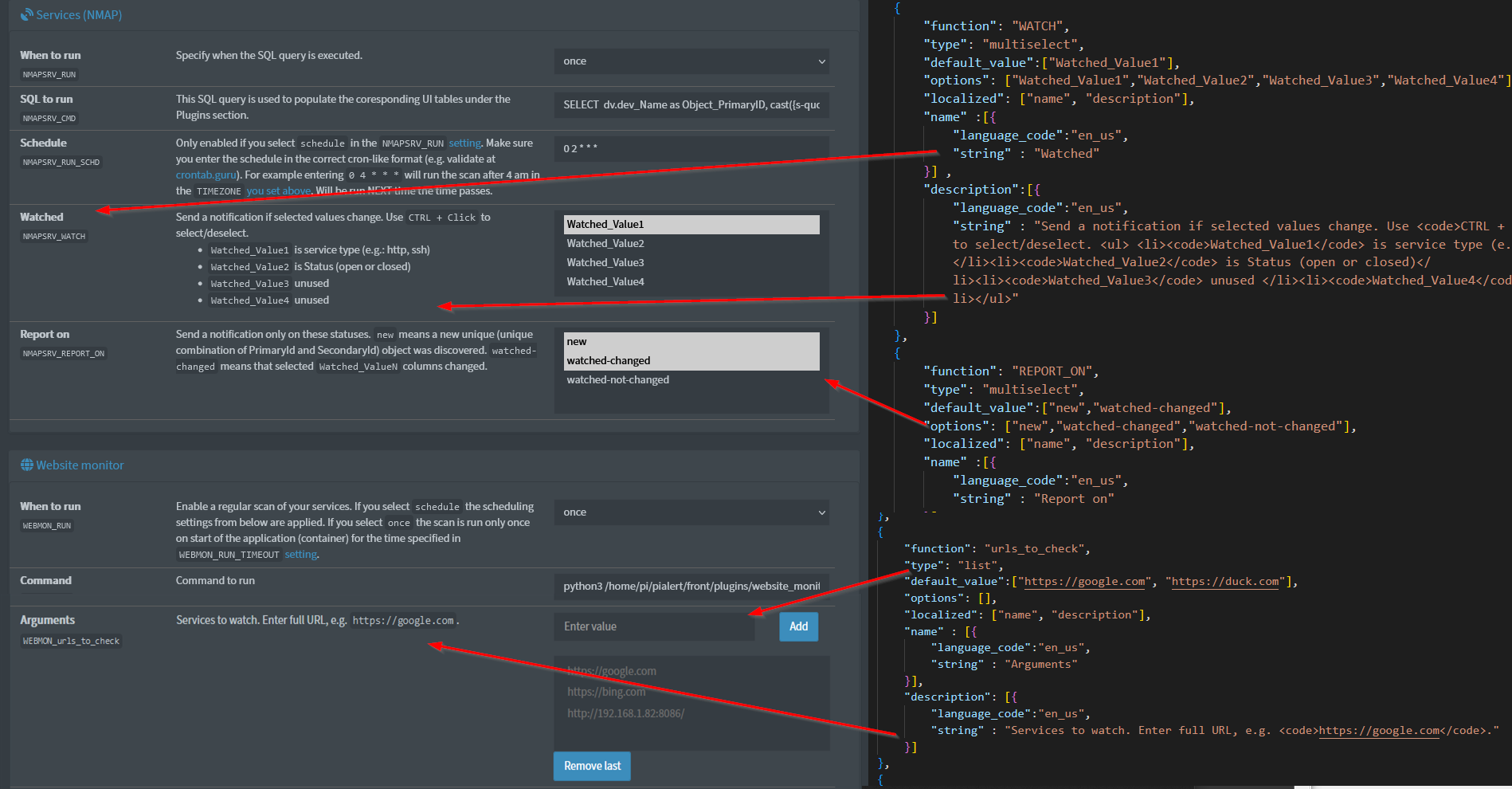Click the Website monitor globe icon
The height and width of the screenshot is (789, 1512).
tap(27, 465)
